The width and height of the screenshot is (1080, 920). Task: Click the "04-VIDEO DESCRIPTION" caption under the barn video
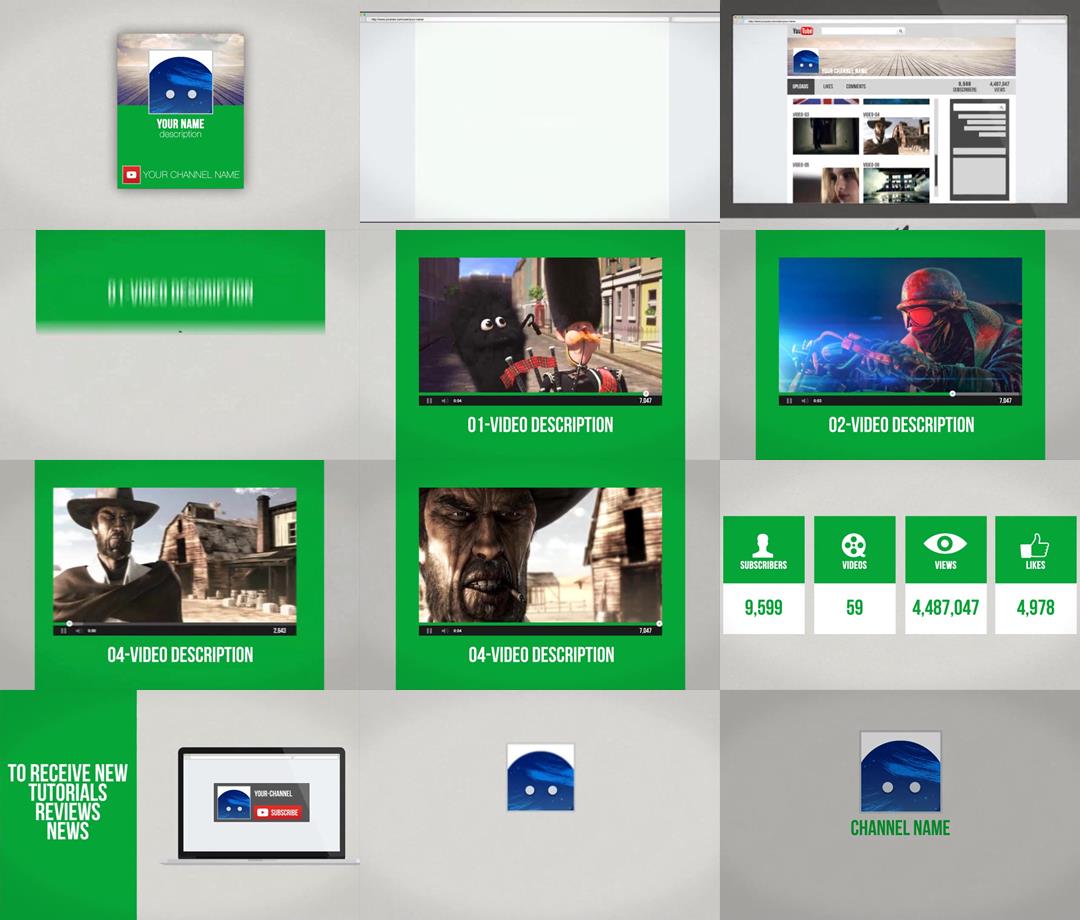(x=180, y=655)
